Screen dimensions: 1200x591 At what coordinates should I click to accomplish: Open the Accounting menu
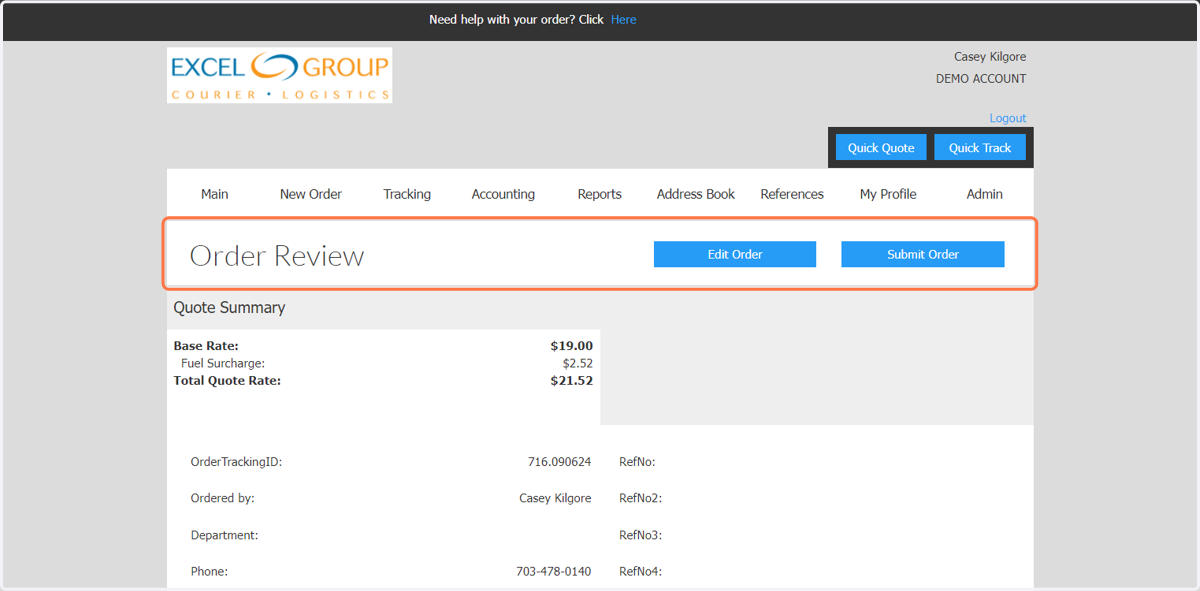click(503, 194)
